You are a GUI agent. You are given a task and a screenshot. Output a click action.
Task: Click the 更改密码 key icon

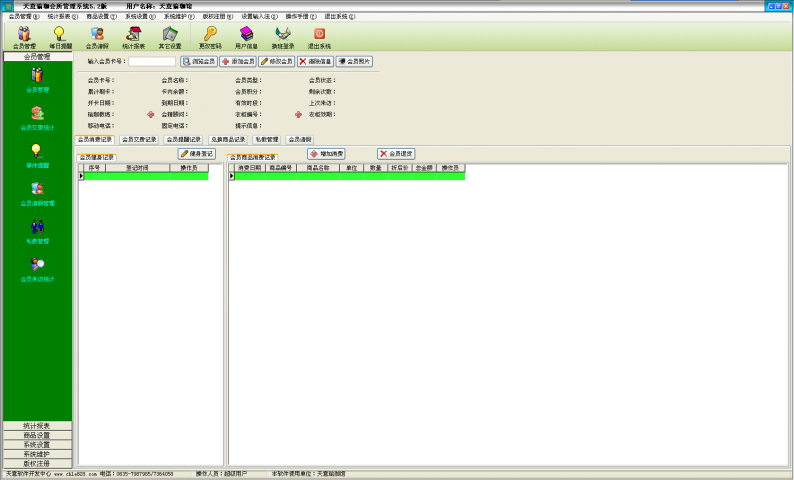tap(210, 37)
